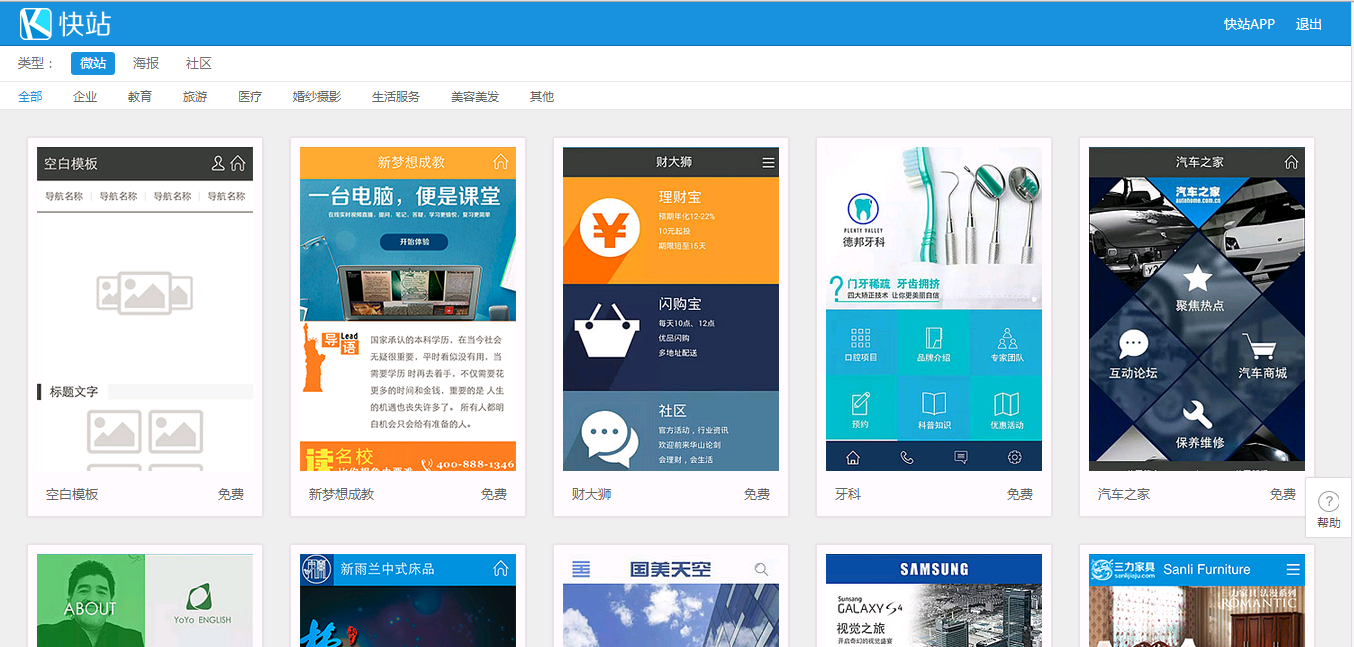This screenshot has height=647, width=1354.
Task: Open the SAMSUNG Galaxy S4 template thumbnail
Action: [x=934, y=600]
